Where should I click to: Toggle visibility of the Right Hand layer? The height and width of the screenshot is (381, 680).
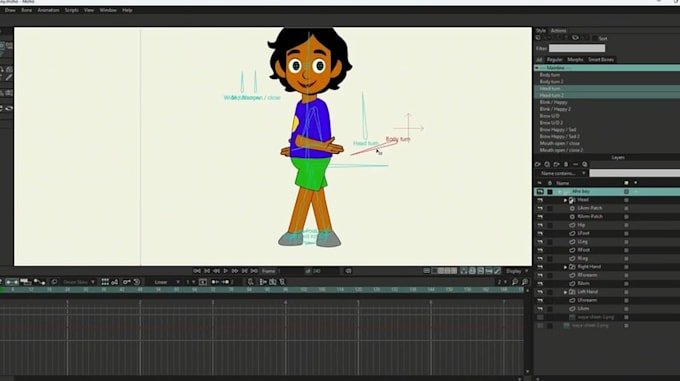pos(540,267)
